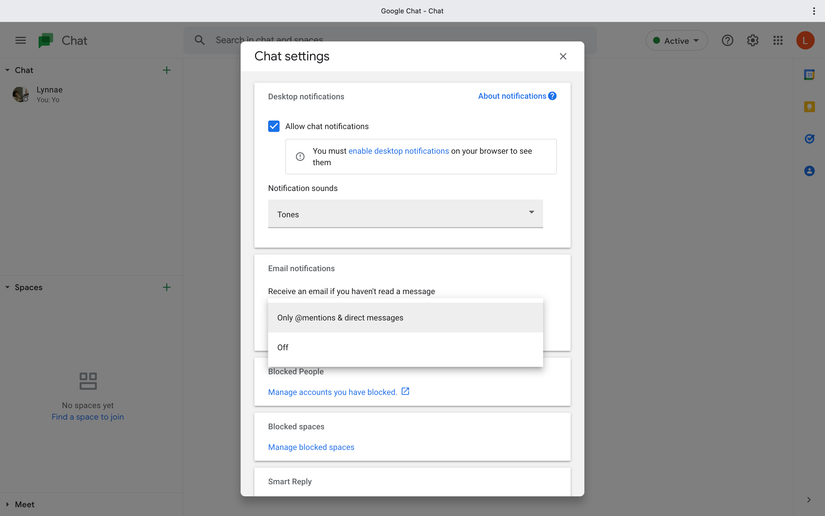825x516 pixels.
Task: Open the Keep side panel icon
Action: [x=809, y=107]
